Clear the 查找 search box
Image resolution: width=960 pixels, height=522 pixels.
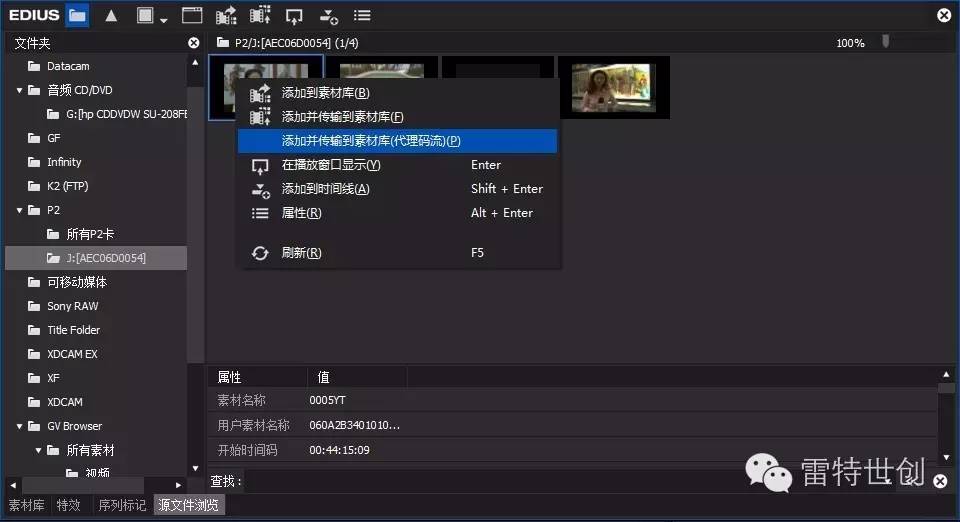(x=940, y=482)
